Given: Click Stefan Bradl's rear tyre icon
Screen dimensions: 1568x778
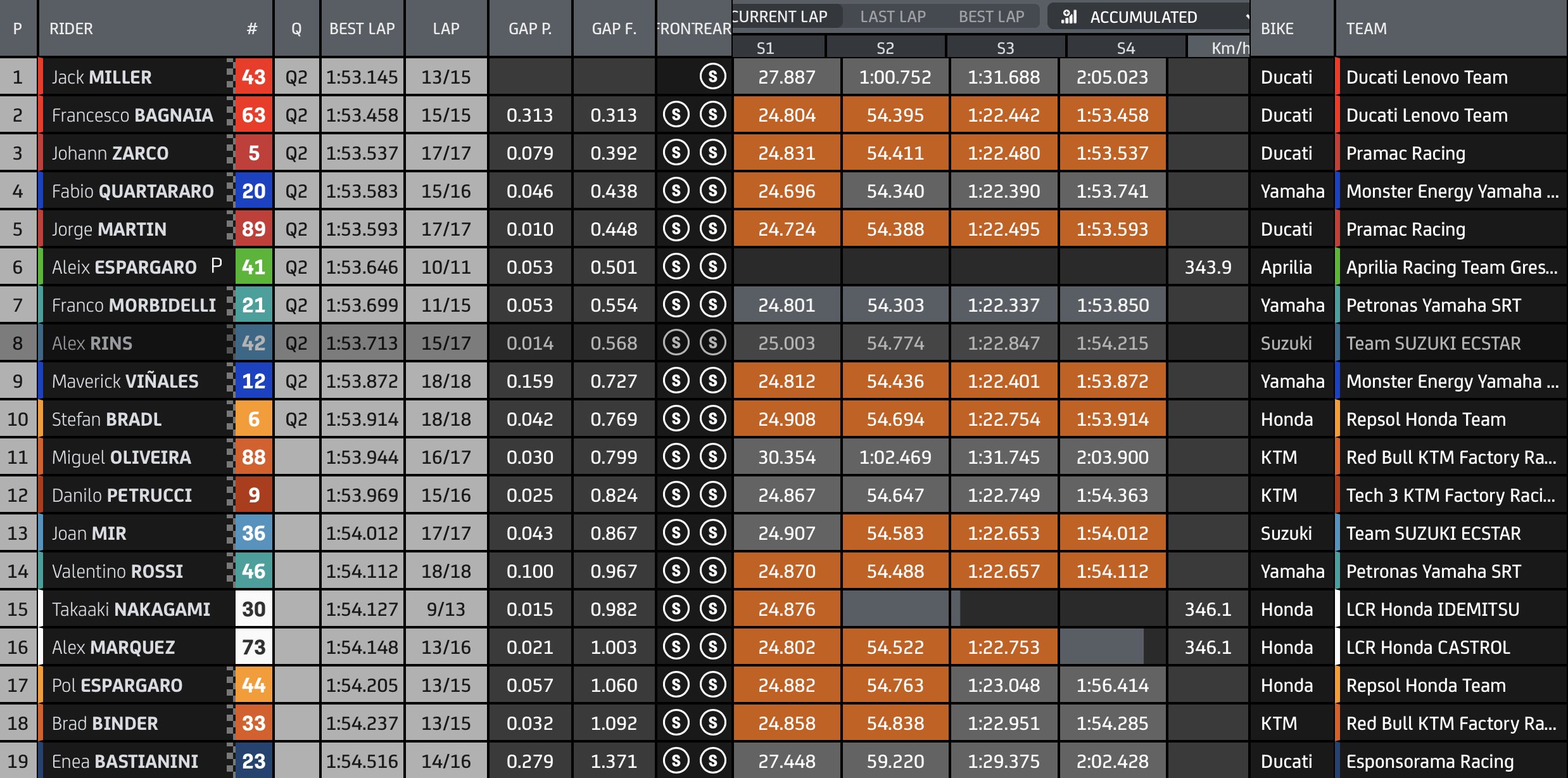Looking at the screenshot, I should click(713, 419).
